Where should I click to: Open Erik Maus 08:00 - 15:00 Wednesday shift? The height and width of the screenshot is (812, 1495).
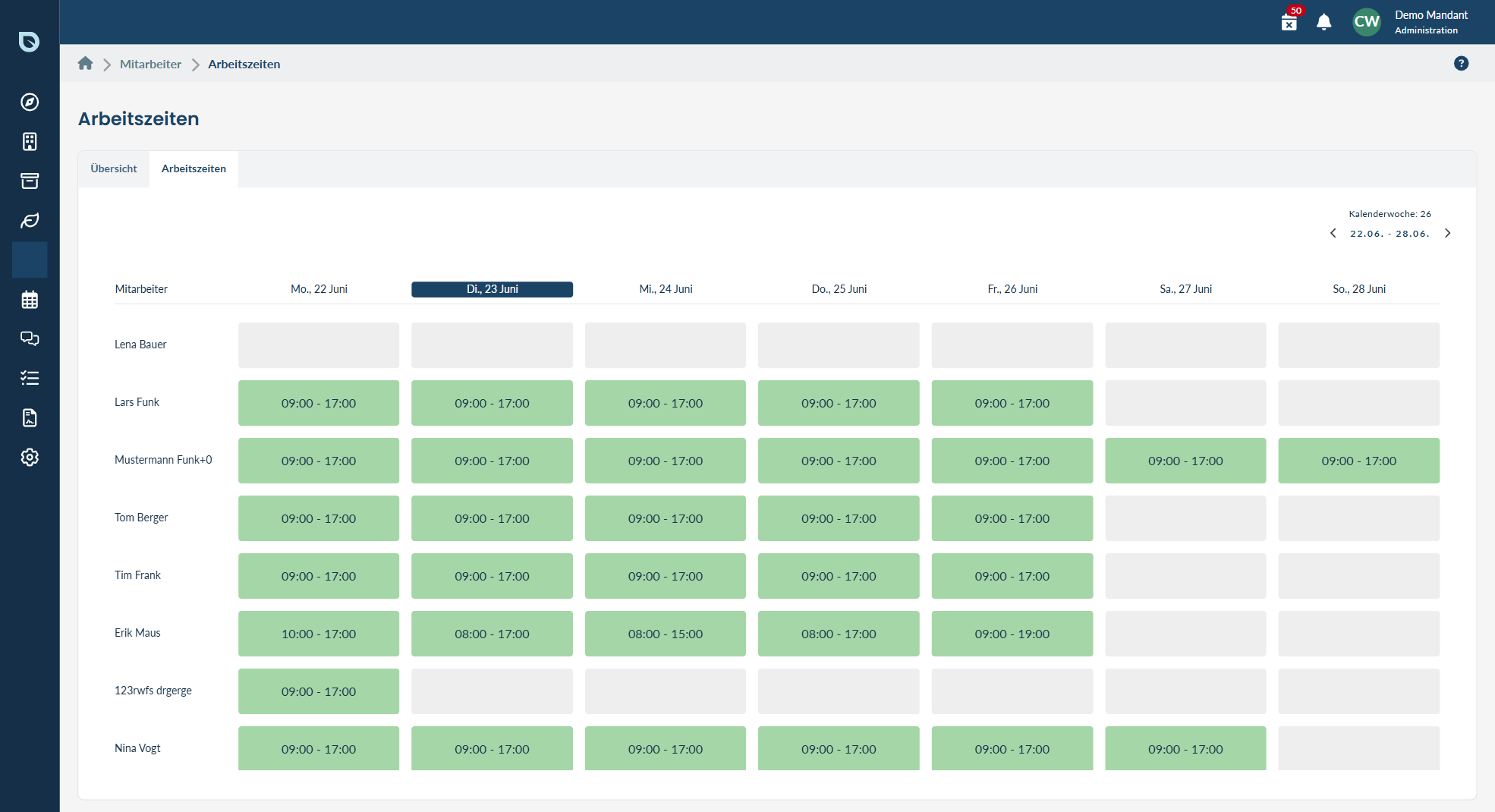pos(666,634)
